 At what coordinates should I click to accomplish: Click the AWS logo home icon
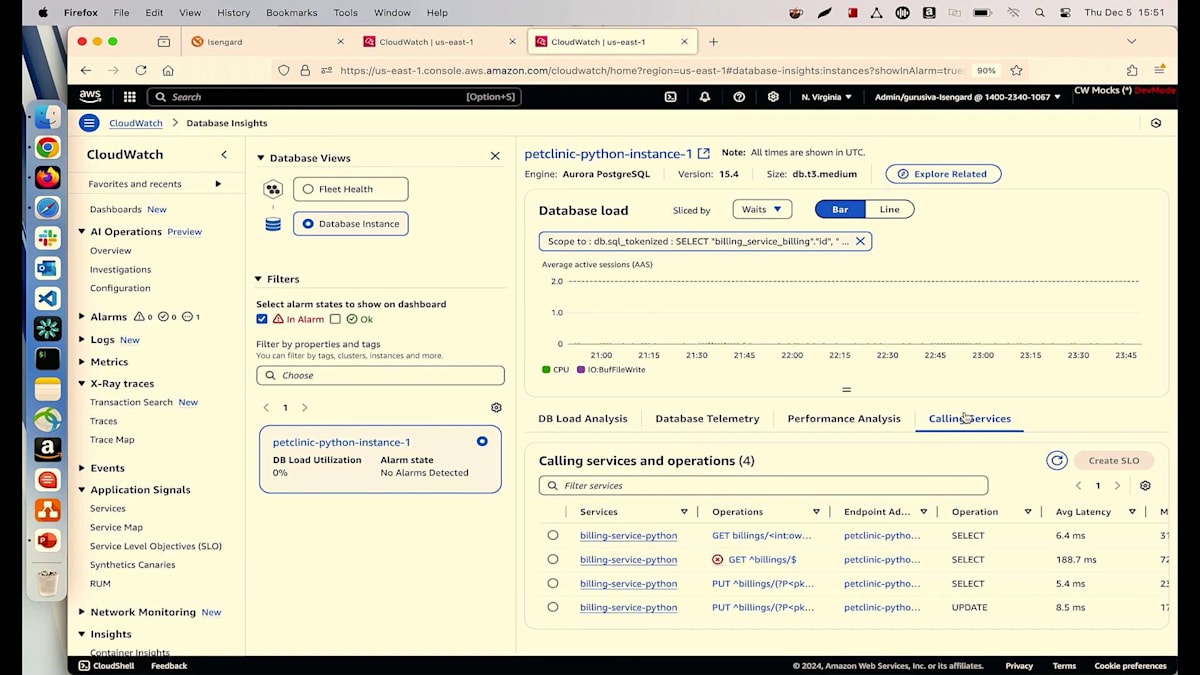90,97
